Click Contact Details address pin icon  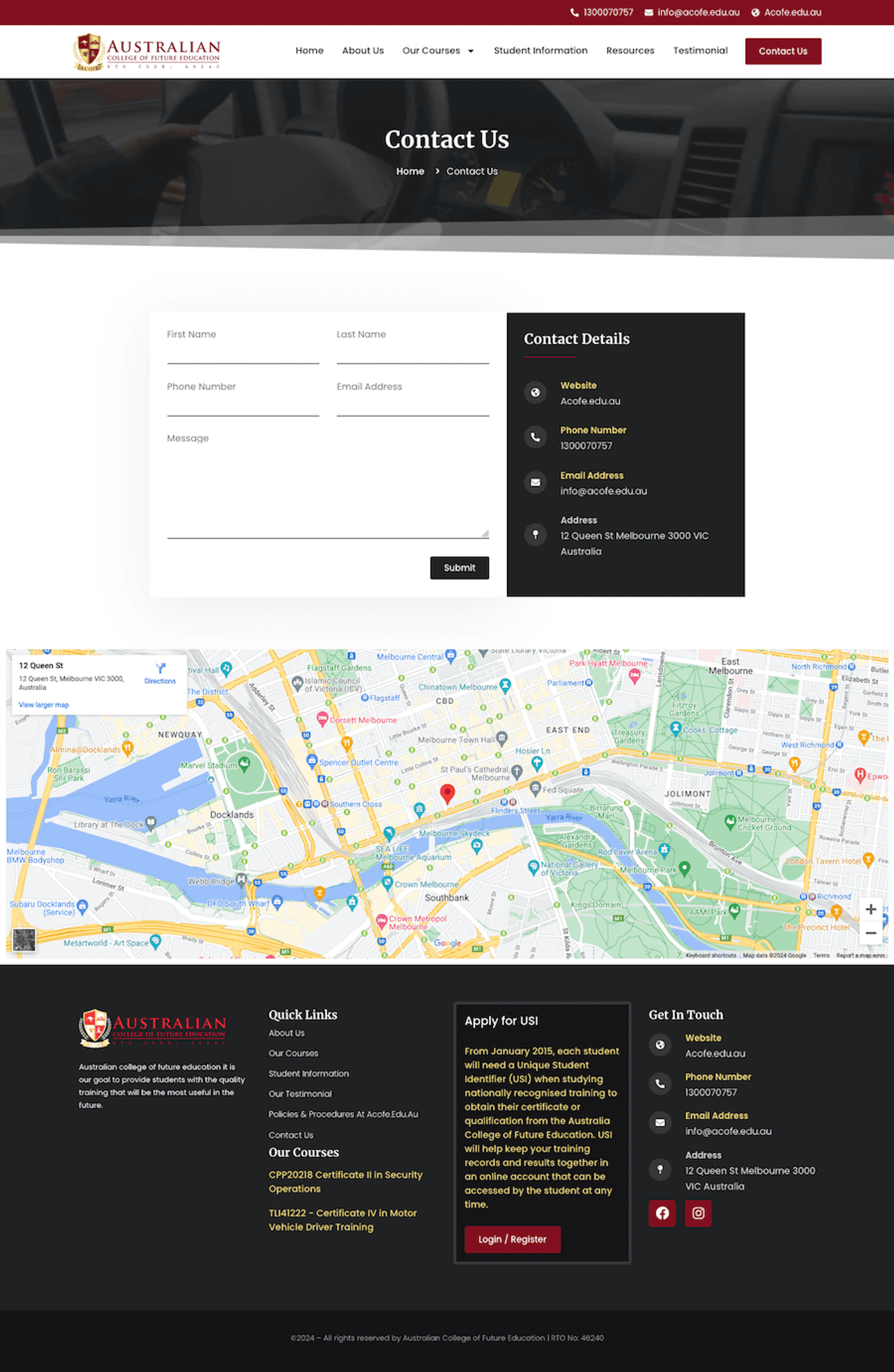[x=535, y=534]
